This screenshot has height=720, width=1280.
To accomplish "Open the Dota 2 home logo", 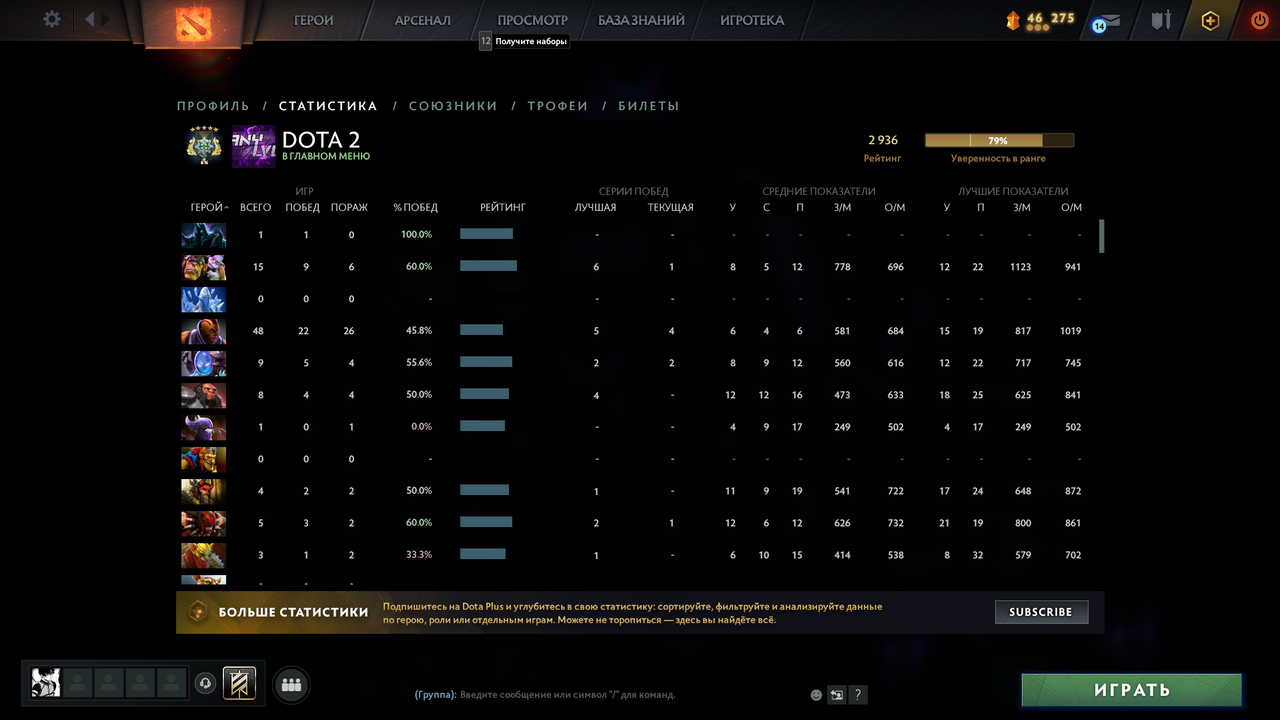I will click(195, 23).
